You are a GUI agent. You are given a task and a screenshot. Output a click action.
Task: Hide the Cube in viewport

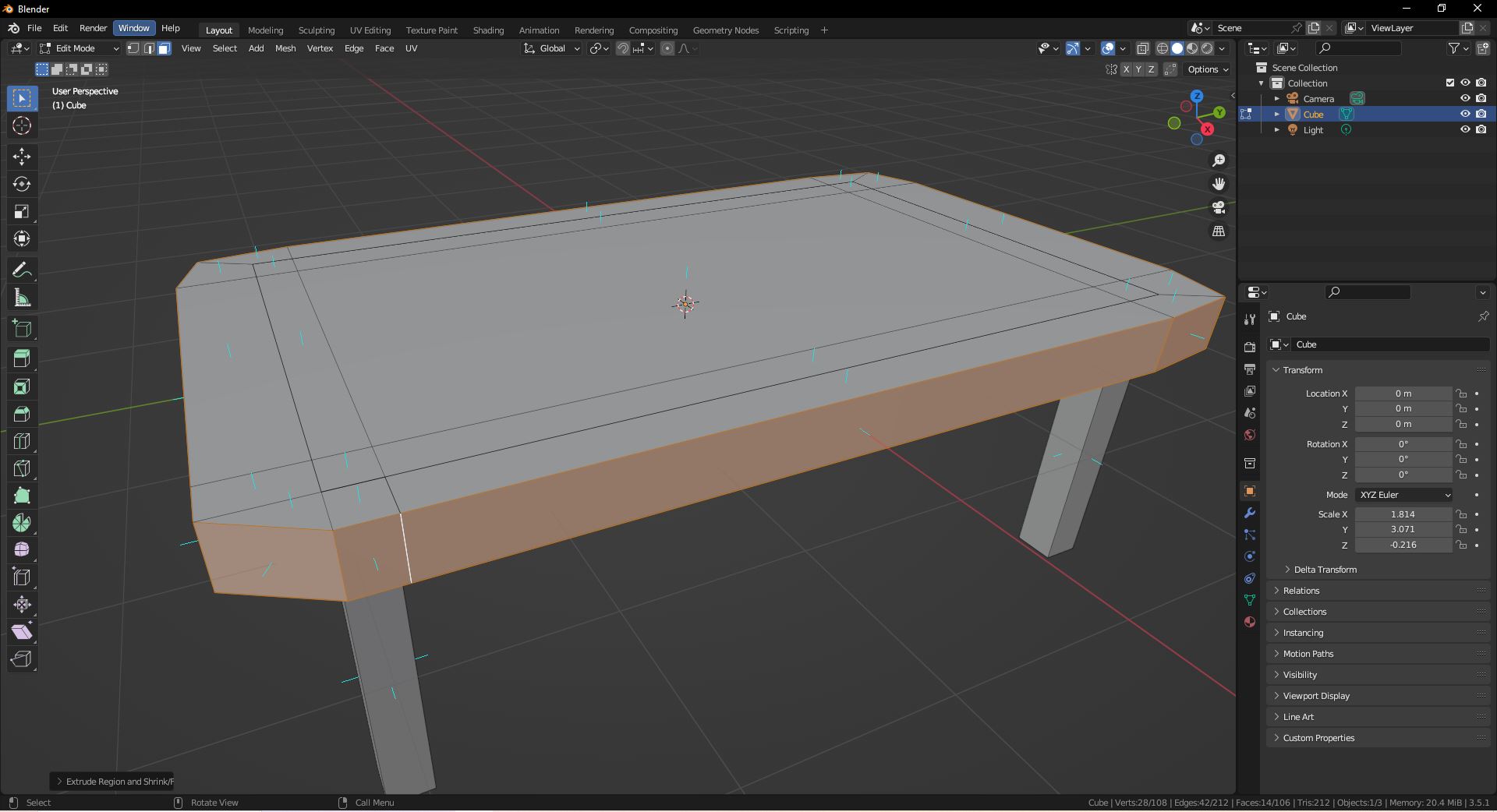pos(1465,114)
